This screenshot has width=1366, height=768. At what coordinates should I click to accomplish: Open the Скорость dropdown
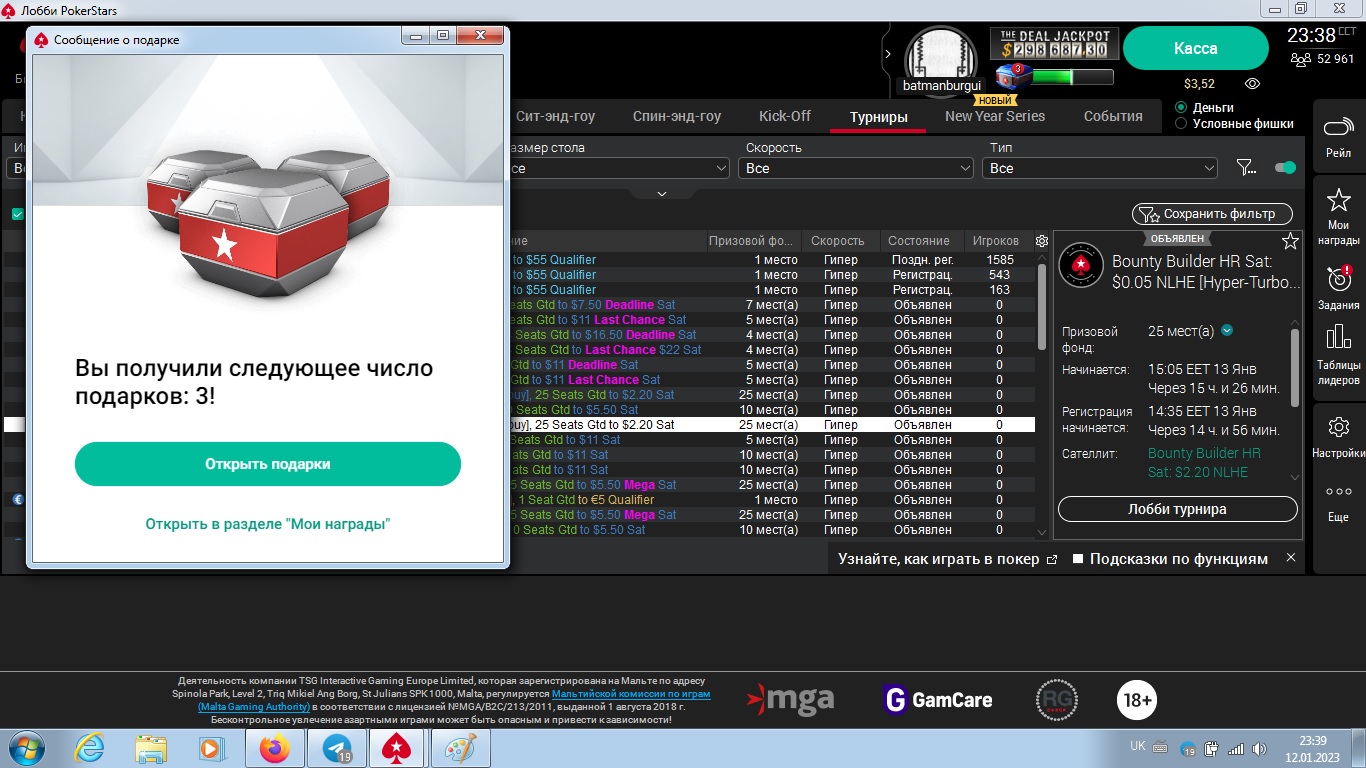tap(856, 168)
